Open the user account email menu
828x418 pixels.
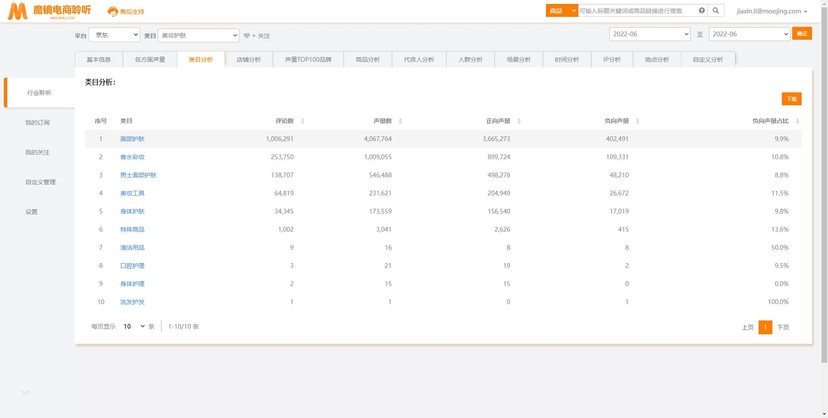coord(771,11)
